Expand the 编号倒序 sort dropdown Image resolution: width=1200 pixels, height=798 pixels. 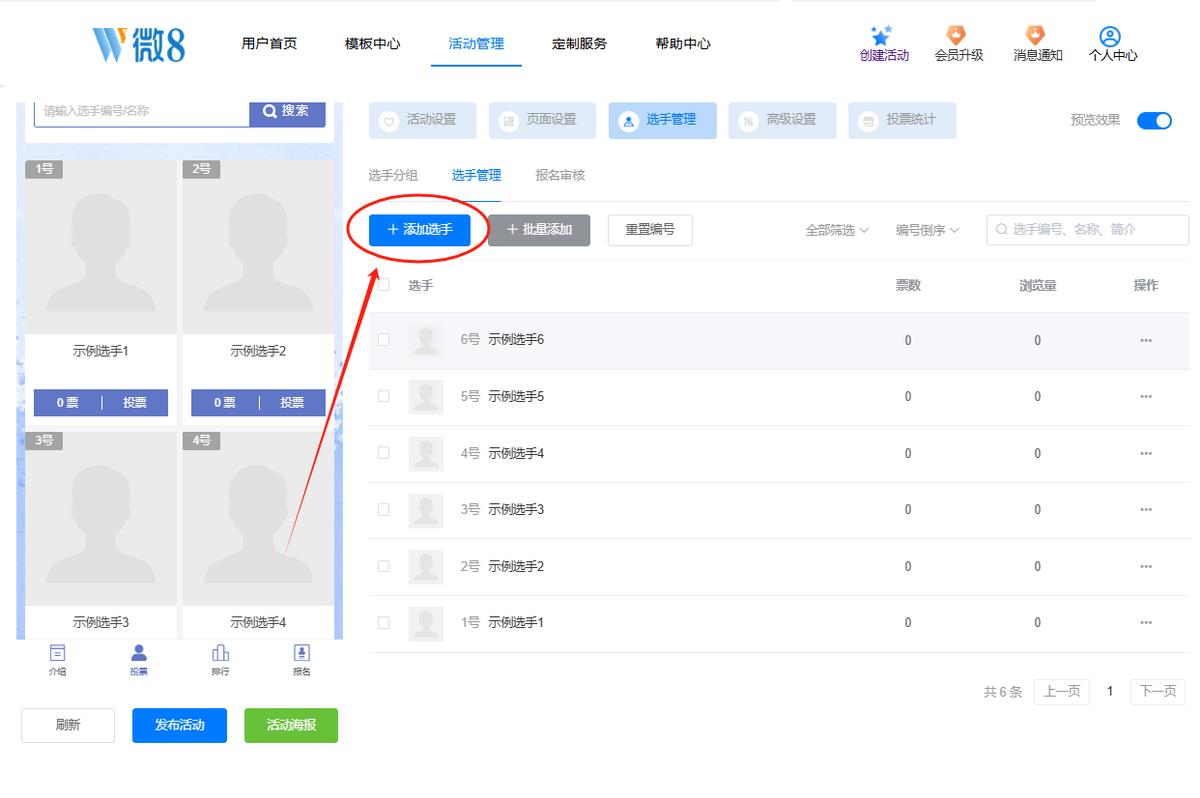coord(927,230)
